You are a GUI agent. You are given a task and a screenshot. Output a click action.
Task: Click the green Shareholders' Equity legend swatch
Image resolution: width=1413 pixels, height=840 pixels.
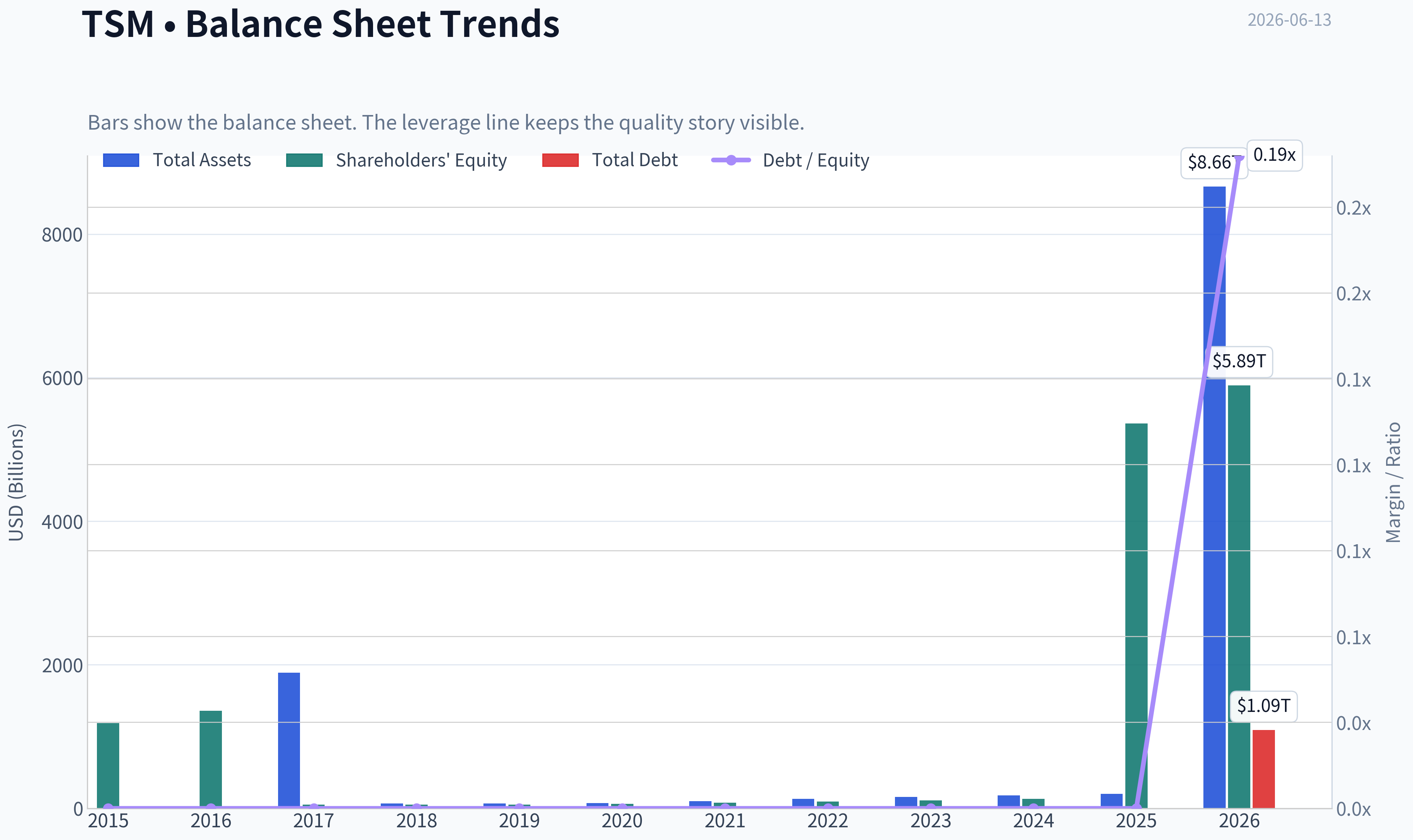tap(305, 160)
